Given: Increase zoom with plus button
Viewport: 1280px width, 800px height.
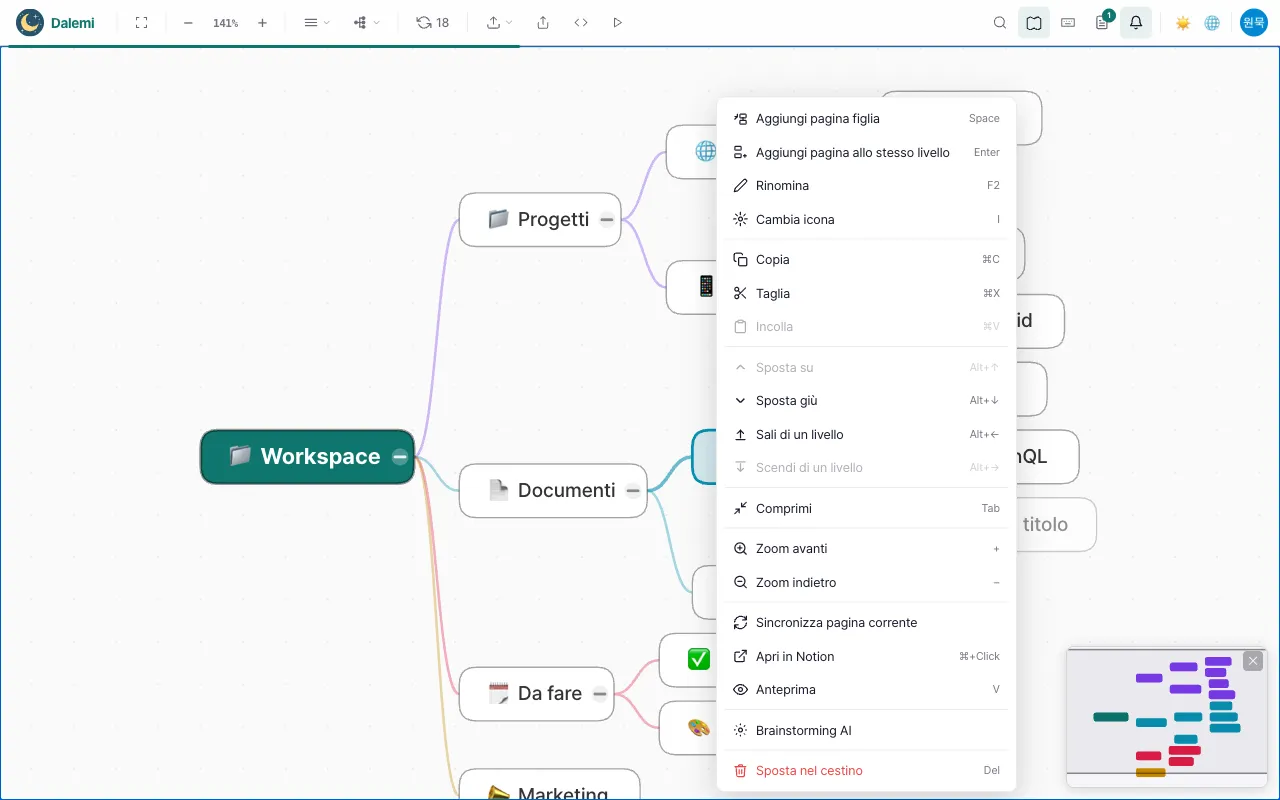Looking at the screenshot, I should 262,22.
